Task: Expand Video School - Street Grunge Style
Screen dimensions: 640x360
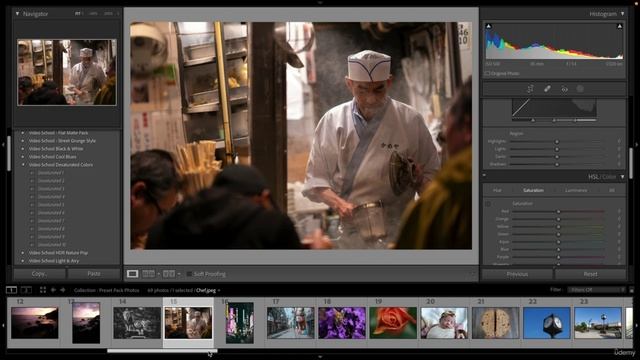Action: tap(23, 140)
